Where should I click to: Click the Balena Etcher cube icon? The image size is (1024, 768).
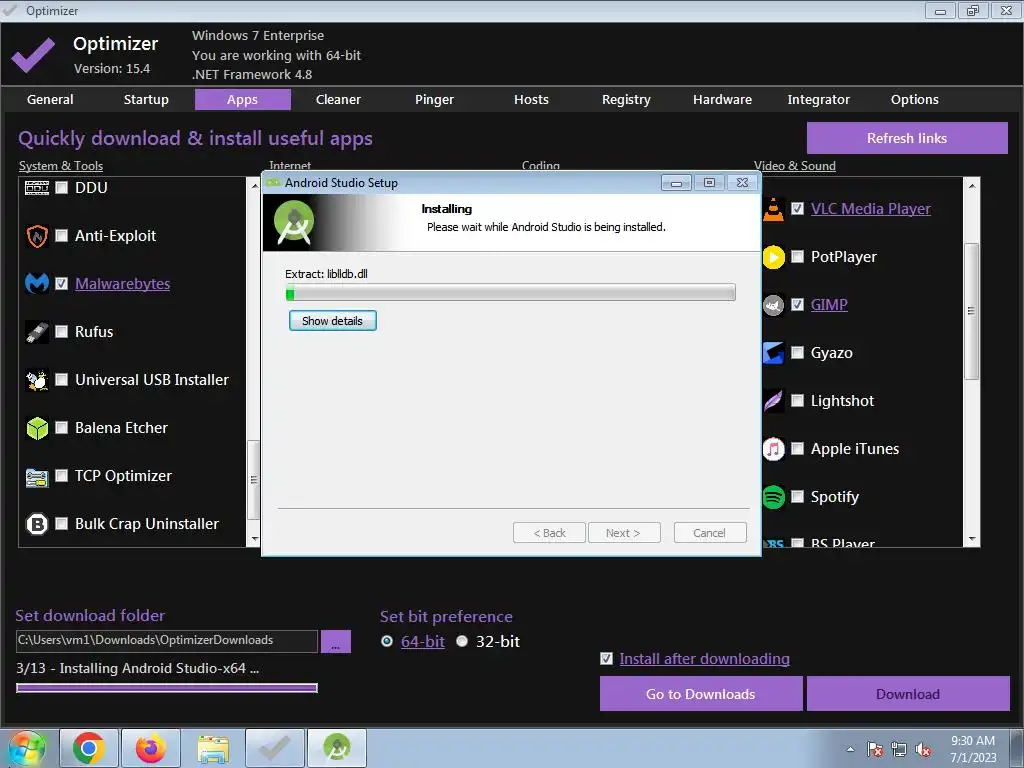(x=37, y=428)
